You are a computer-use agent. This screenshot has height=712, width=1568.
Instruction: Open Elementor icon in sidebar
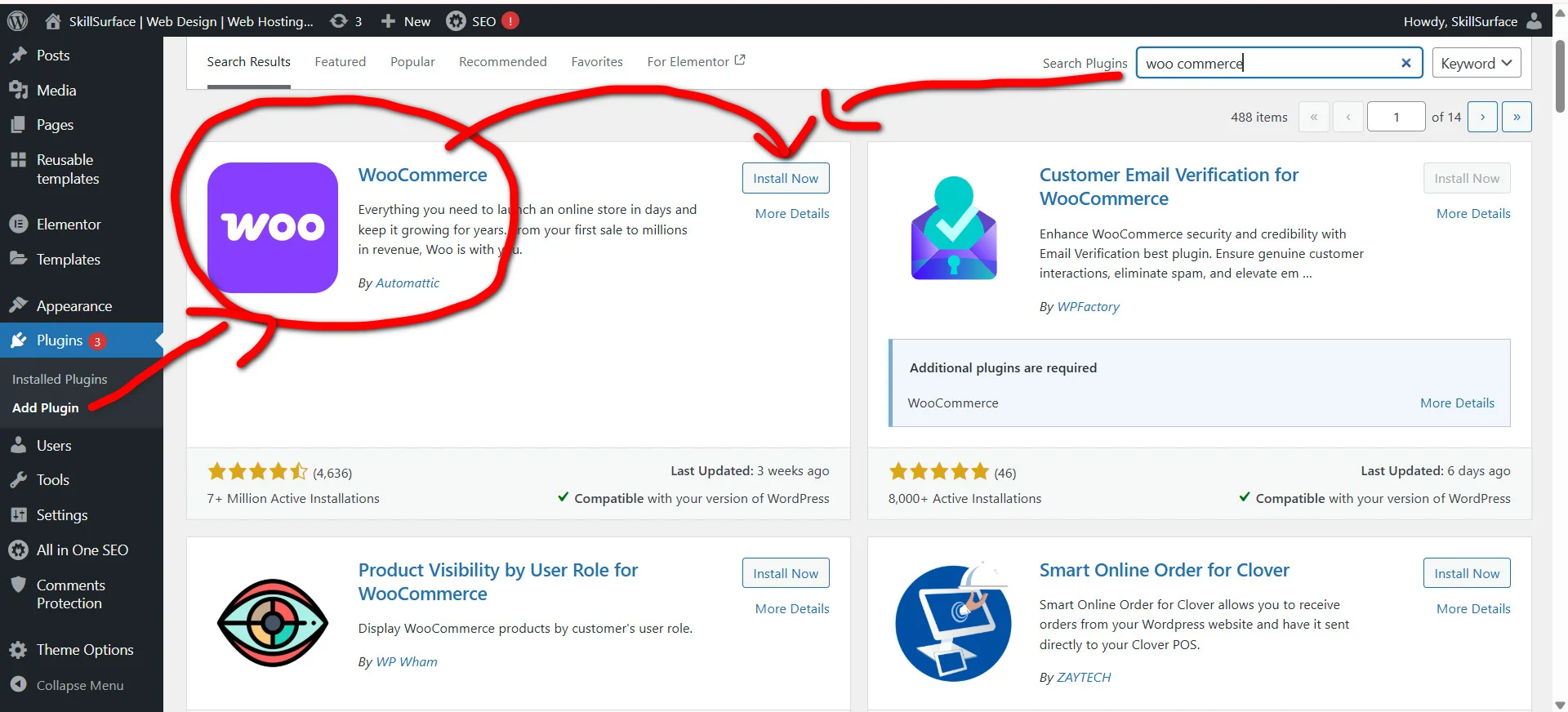click(18, 225)
